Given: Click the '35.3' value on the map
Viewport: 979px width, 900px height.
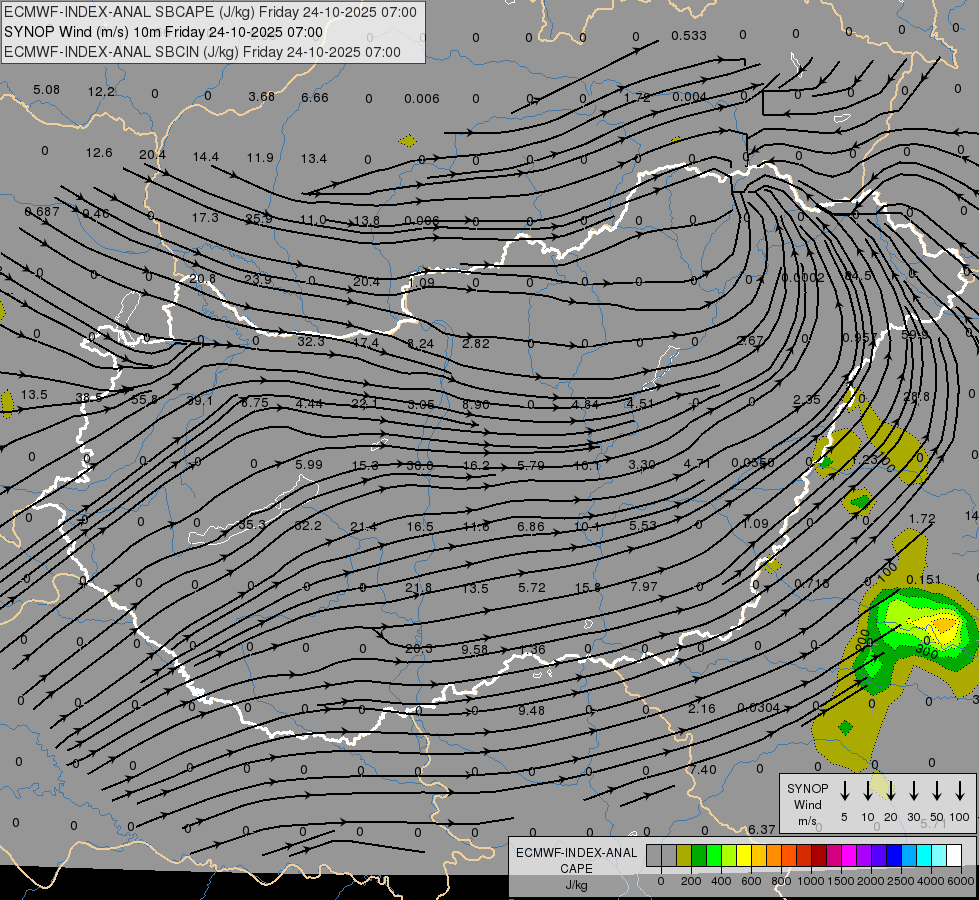Looking at the screenshot, I should pos(252,524).
